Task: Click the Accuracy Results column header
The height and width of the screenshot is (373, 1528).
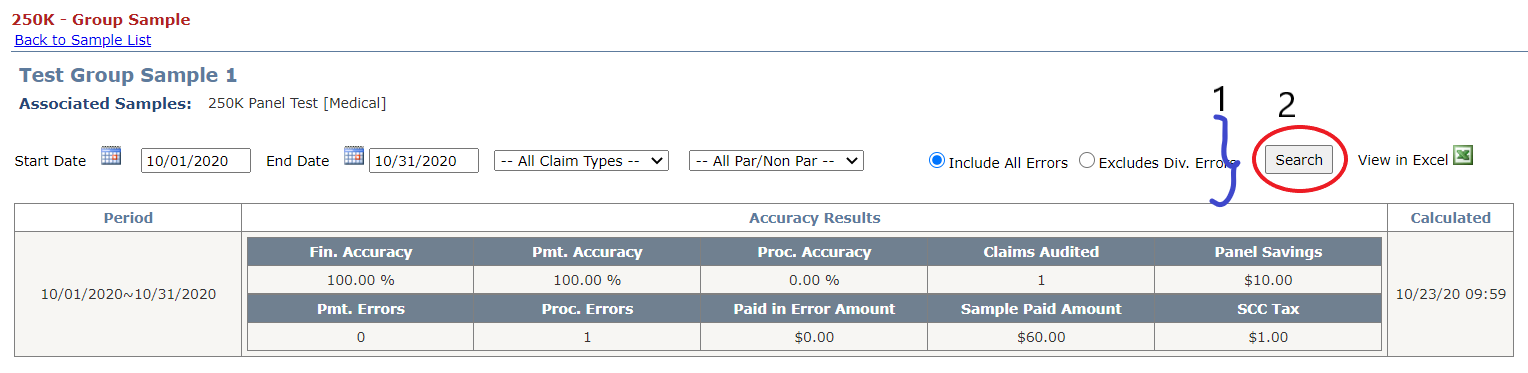Action: 814,218
